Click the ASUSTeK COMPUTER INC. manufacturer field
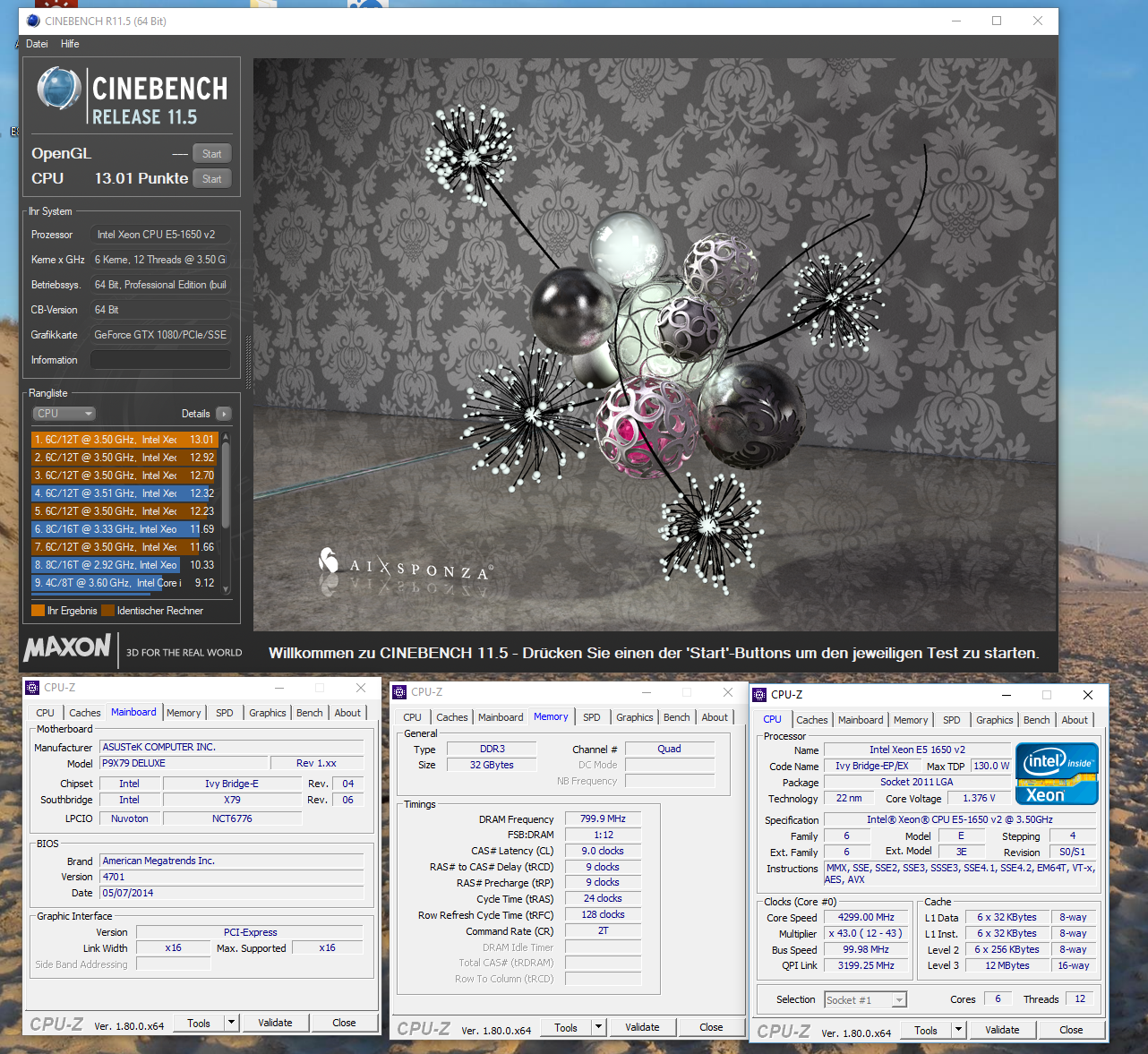 232,747
